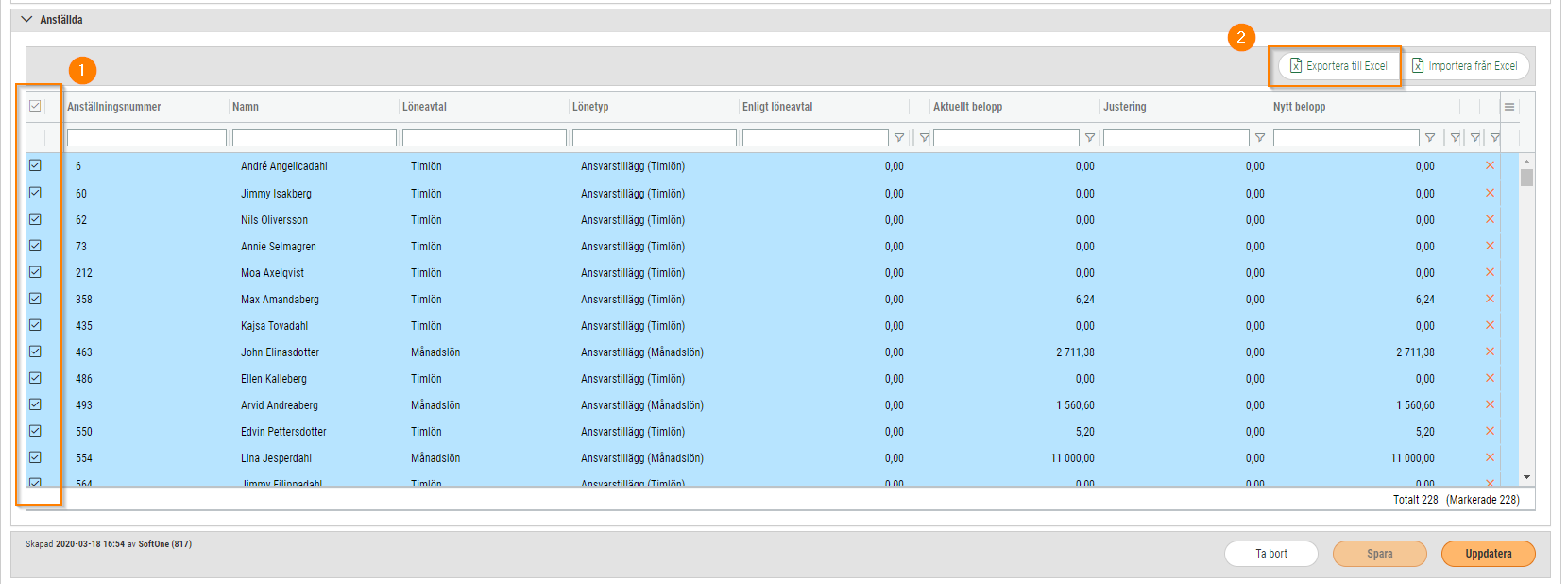Remove Edvin Pettersdotter via X icon
1568x584 pixels.
[1491, 431]
